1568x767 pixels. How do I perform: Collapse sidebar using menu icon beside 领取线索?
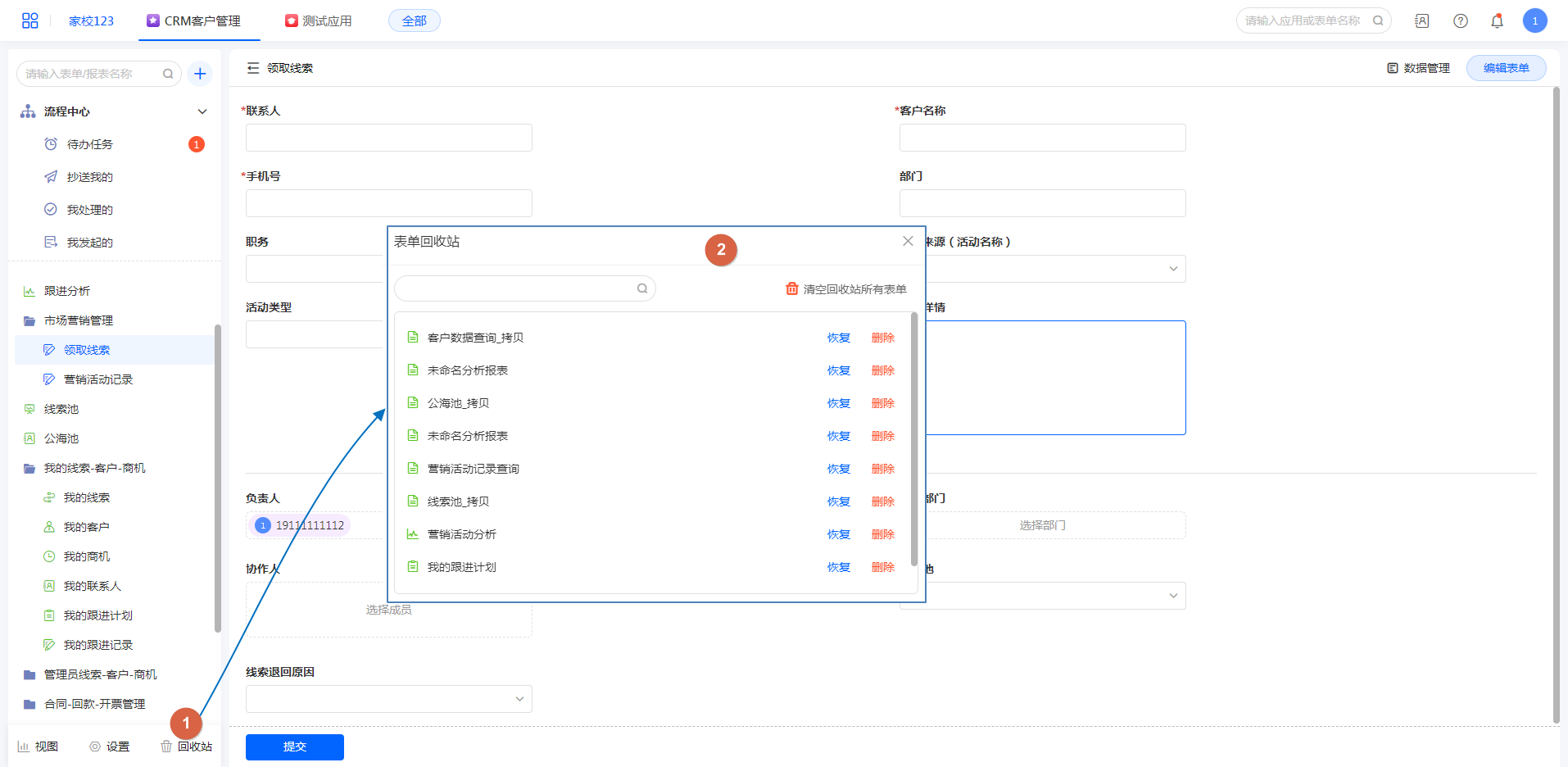click(x=253, y=68)
